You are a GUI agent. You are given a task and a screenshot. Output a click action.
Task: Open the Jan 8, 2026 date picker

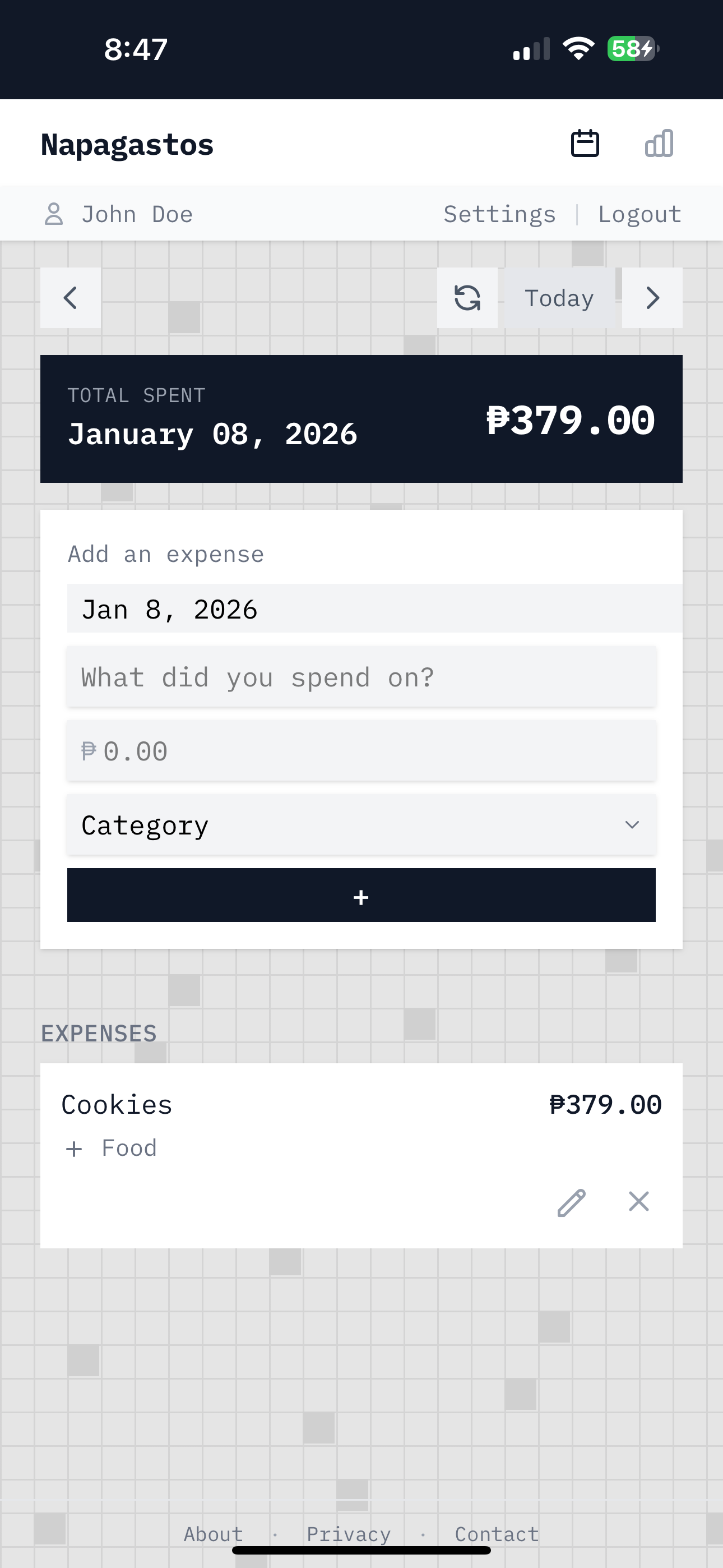(361, 609)
